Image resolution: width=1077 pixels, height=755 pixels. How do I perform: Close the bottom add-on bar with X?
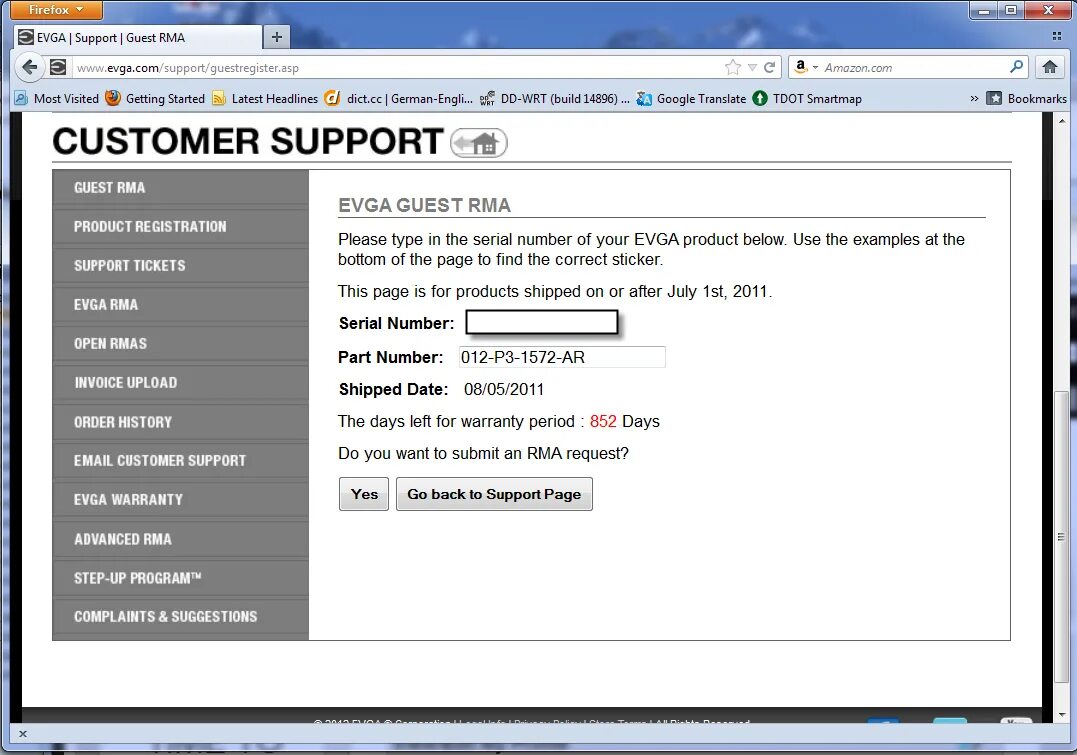23,734
